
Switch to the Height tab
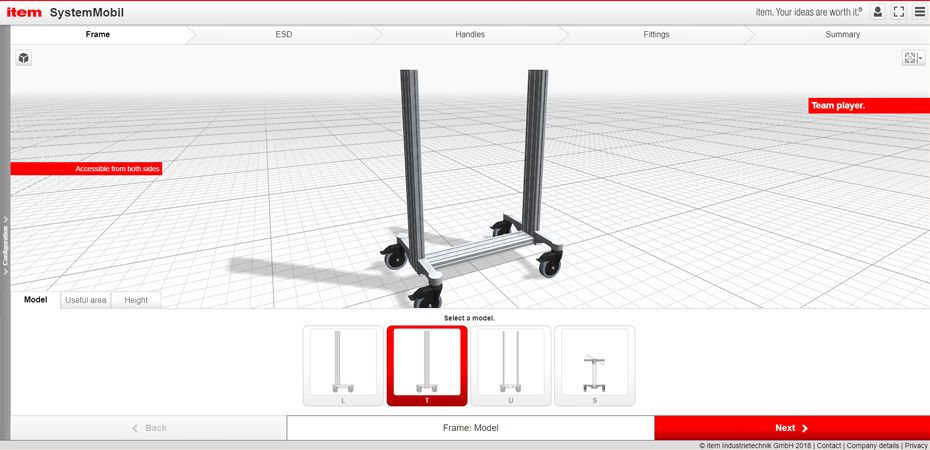(136, 300)
